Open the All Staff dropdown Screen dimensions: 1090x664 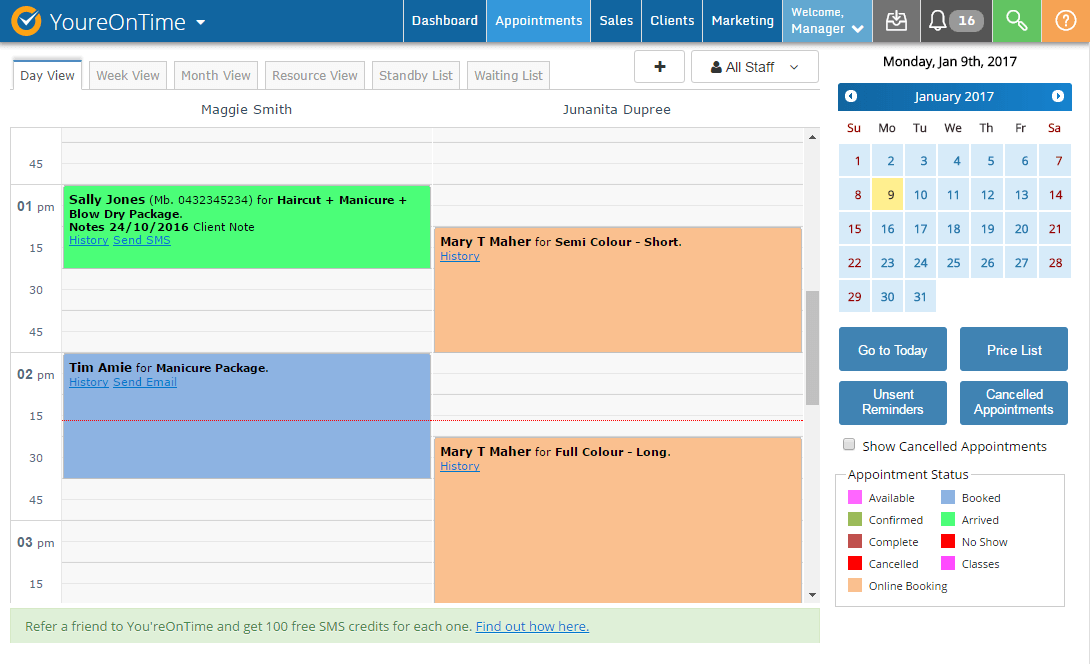754,67
